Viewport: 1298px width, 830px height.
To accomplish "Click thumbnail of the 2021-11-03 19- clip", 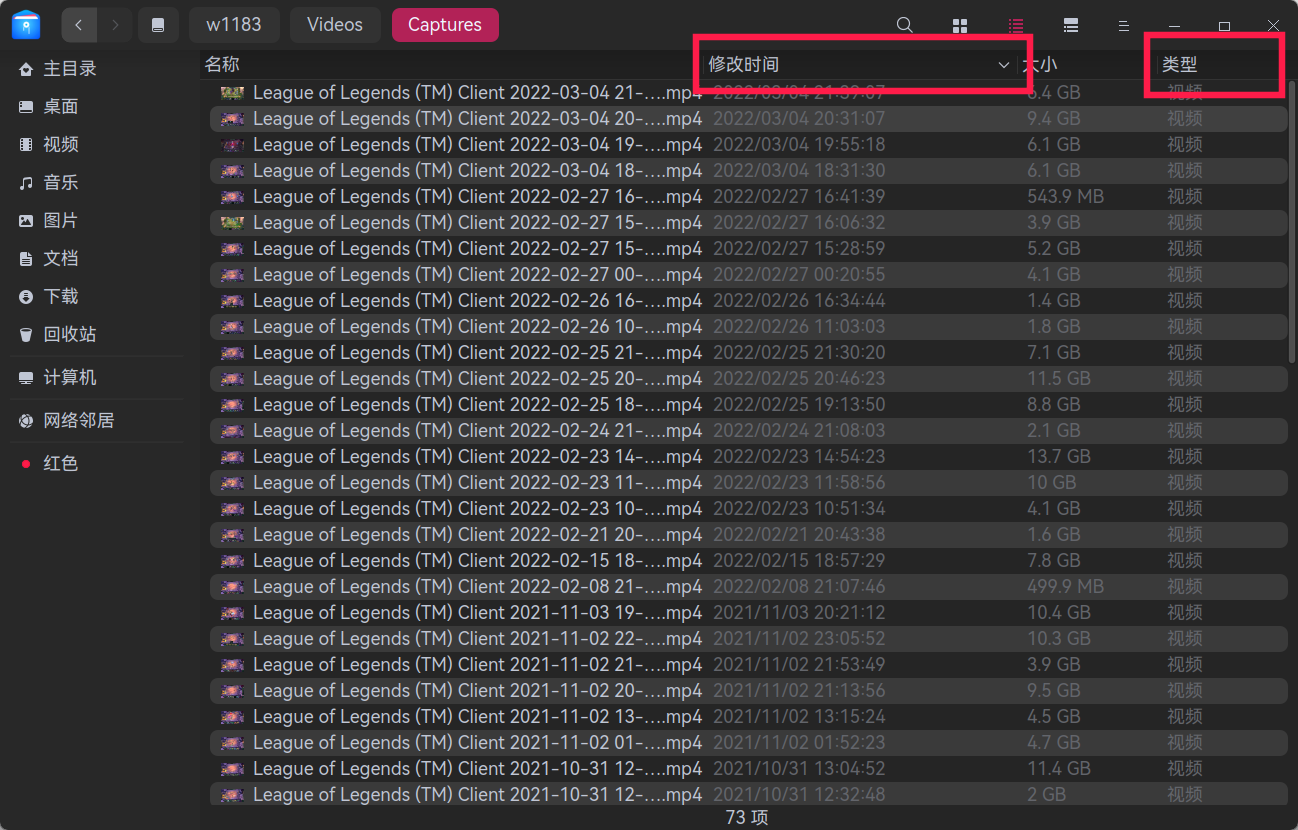I will (x=232, y=613).
